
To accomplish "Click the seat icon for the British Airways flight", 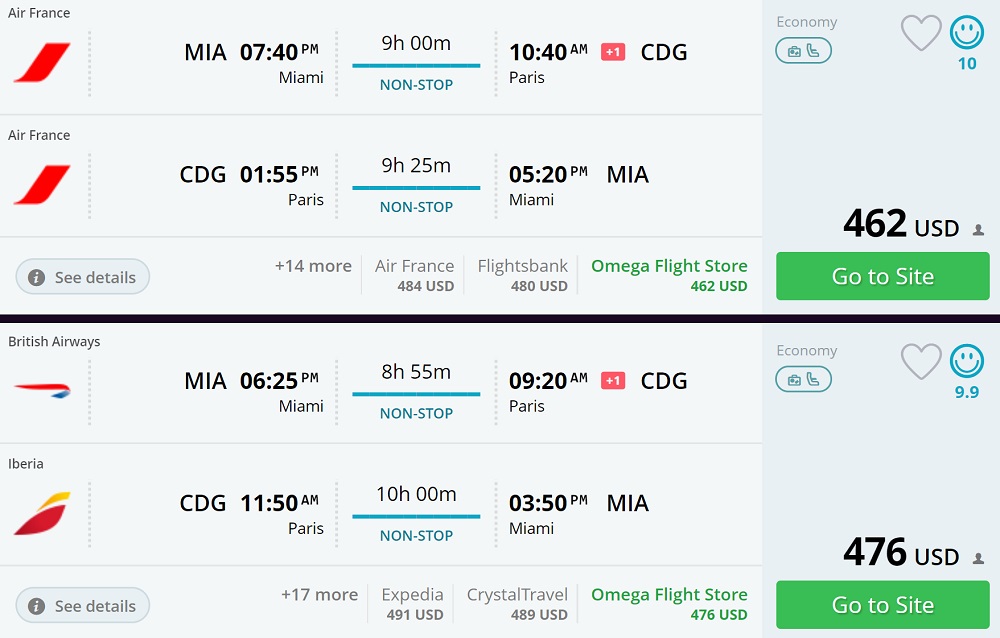I will (x=810, y=379).
